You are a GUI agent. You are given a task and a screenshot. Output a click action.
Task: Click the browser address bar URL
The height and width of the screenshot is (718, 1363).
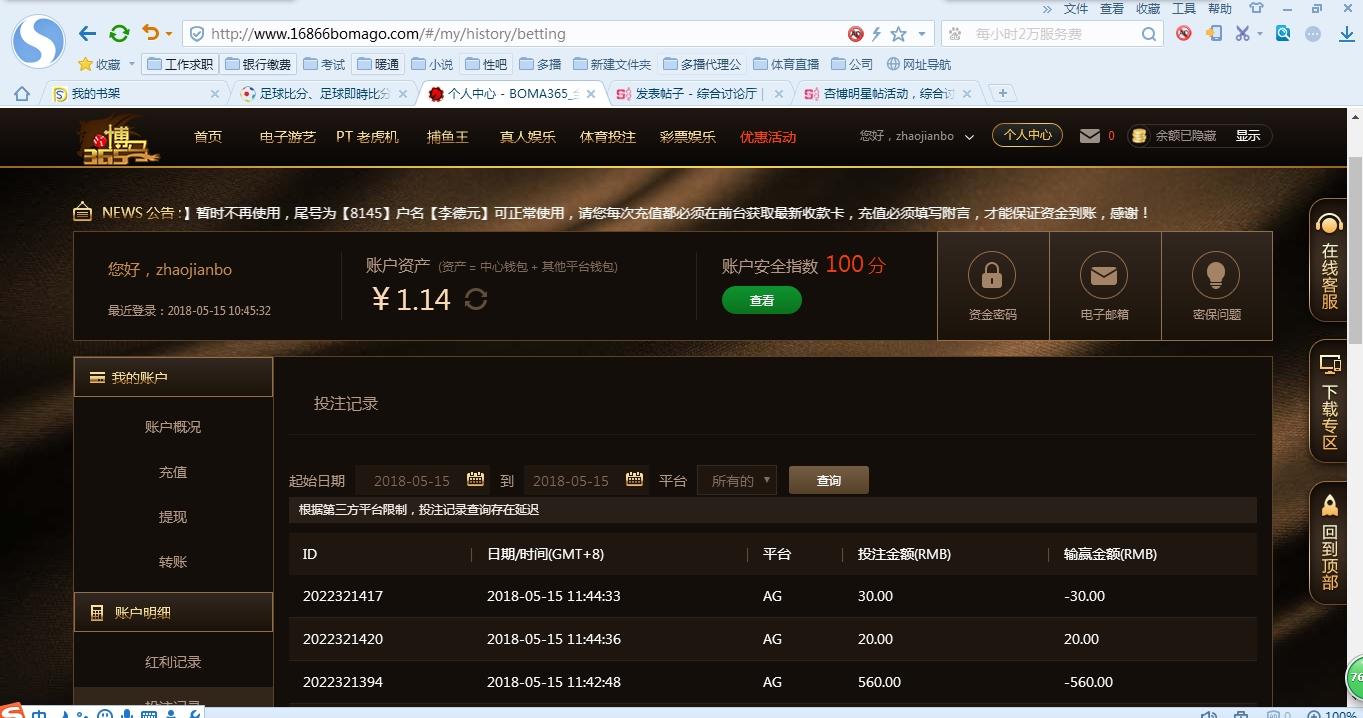(x=389, y=34)
